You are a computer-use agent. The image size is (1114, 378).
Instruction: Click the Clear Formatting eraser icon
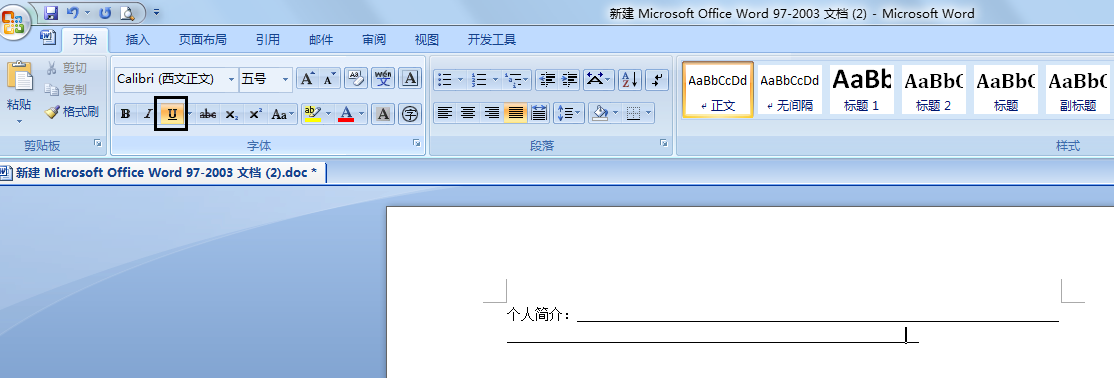pyautogui.click(x=355, y=78)
